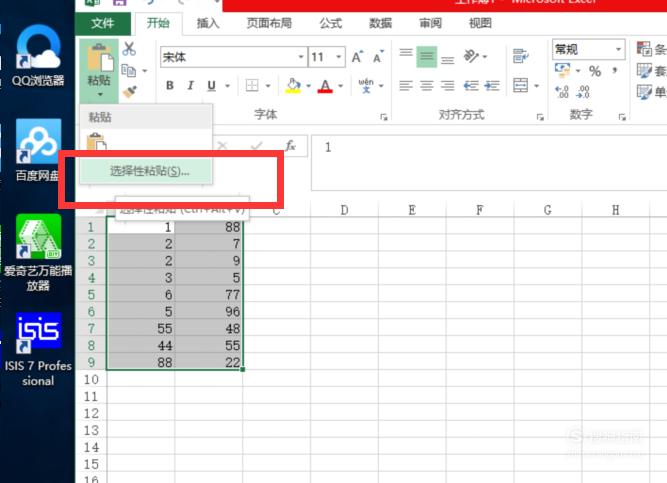
Task: Click Merge and Center icon
Action: tap(521, 86)
